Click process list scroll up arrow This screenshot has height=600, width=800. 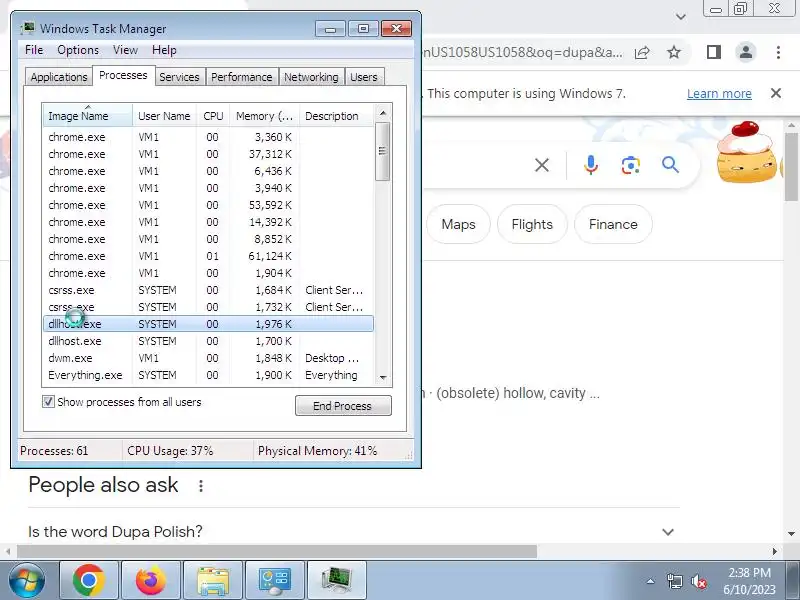(x=383, y=113)
